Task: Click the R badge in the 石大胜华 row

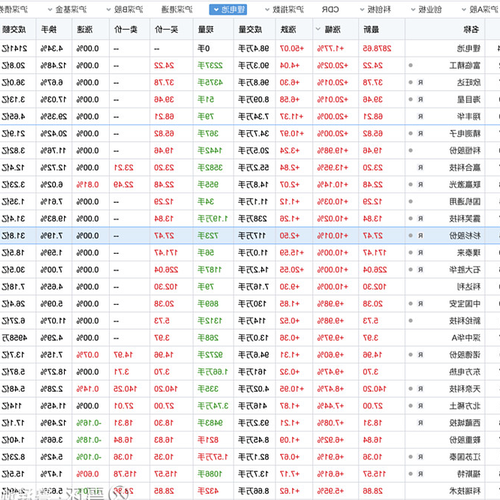Action: pyautogui.click(x=420, y=270)
